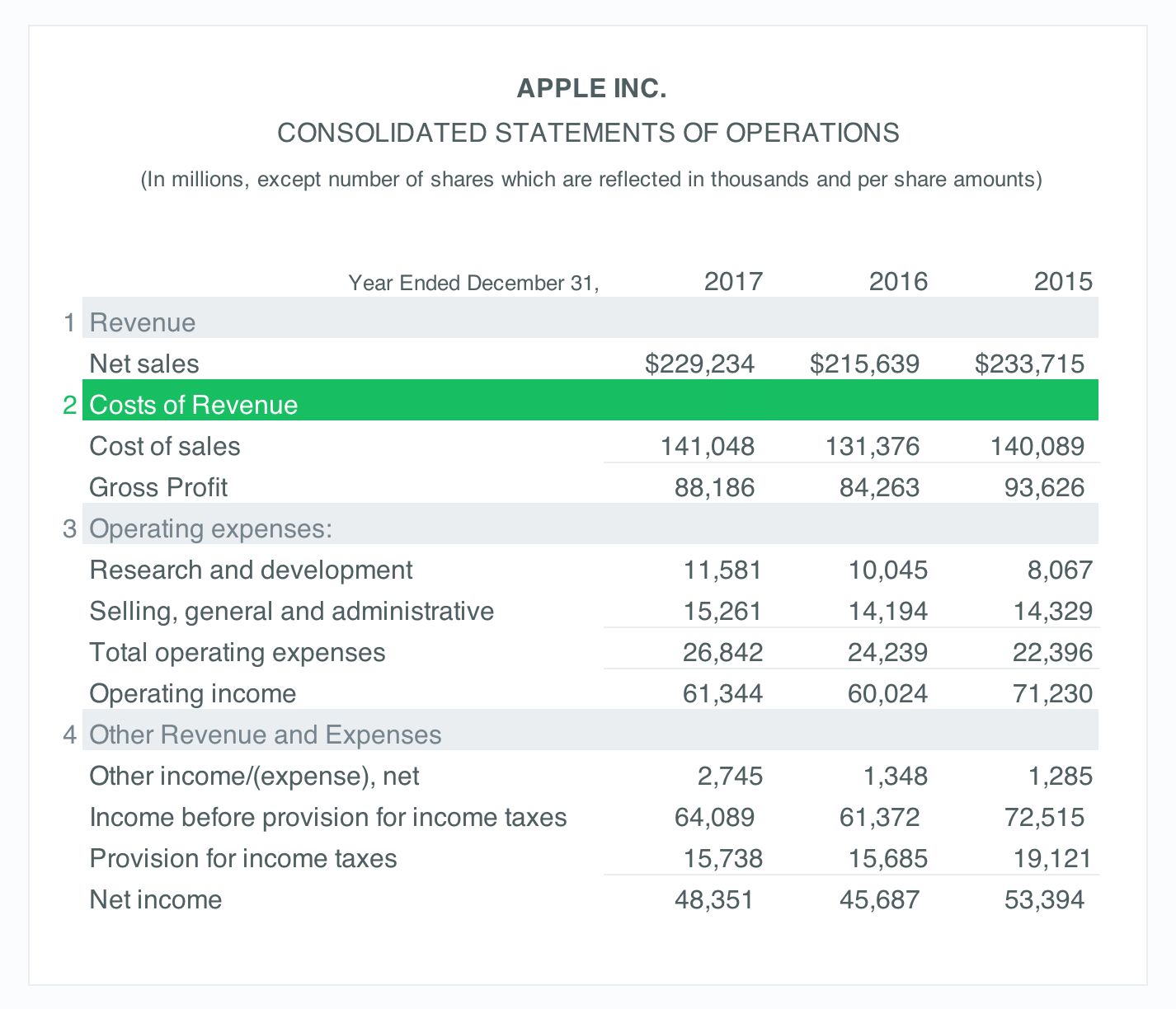Click the Revenue section header row
1176x1009 pixels.
point(142,322)
